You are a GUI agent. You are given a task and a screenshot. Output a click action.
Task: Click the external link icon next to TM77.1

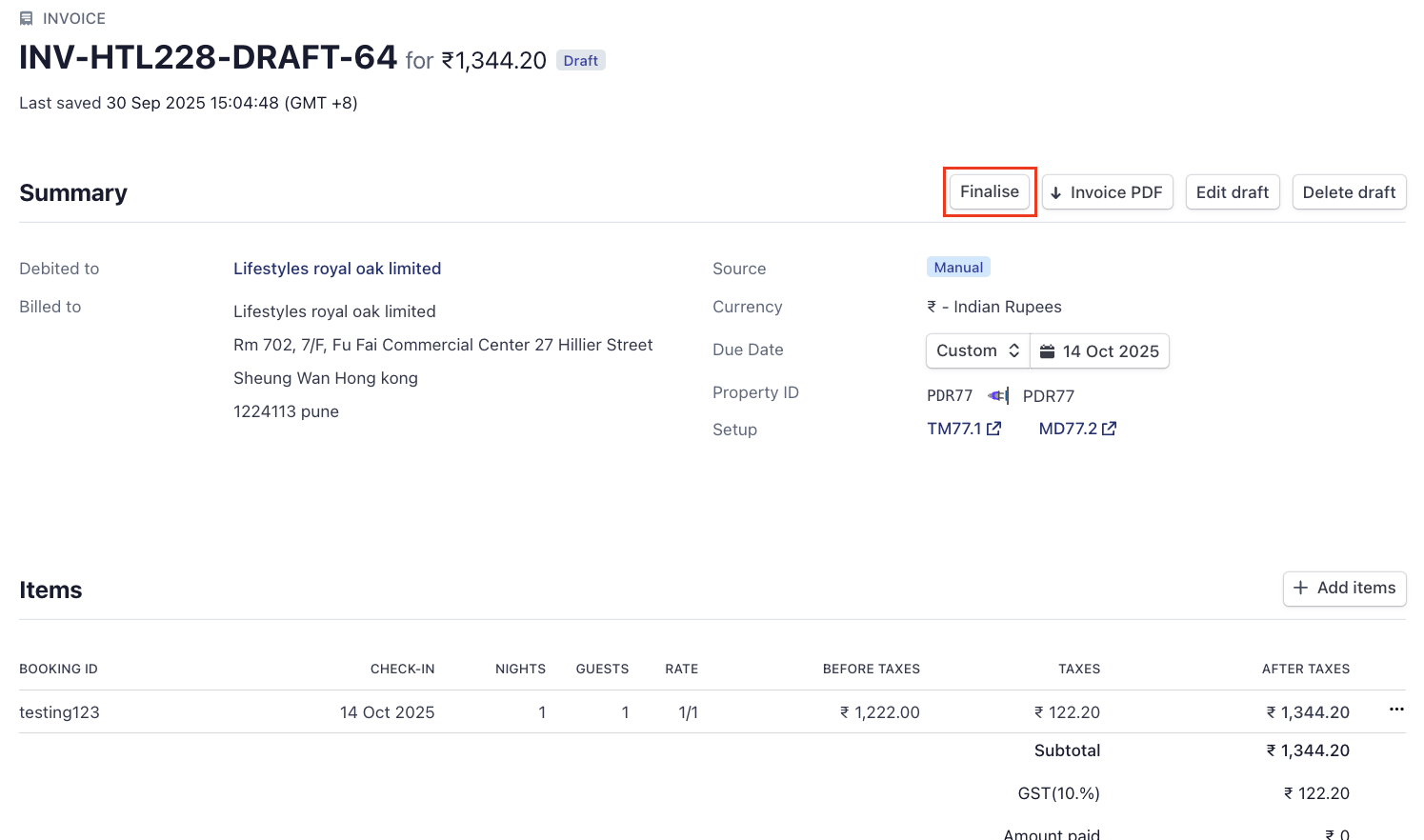pos(993,429)
